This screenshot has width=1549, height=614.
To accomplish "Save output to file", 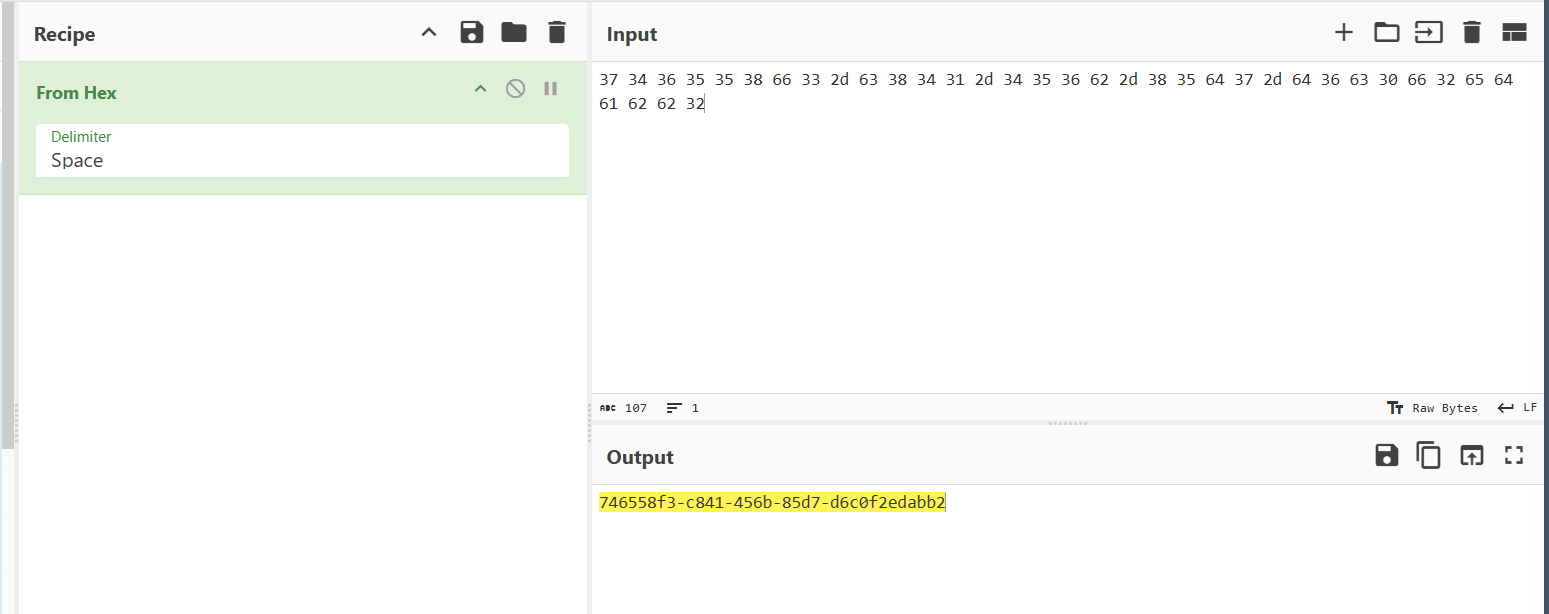I will pos(1386,456).
